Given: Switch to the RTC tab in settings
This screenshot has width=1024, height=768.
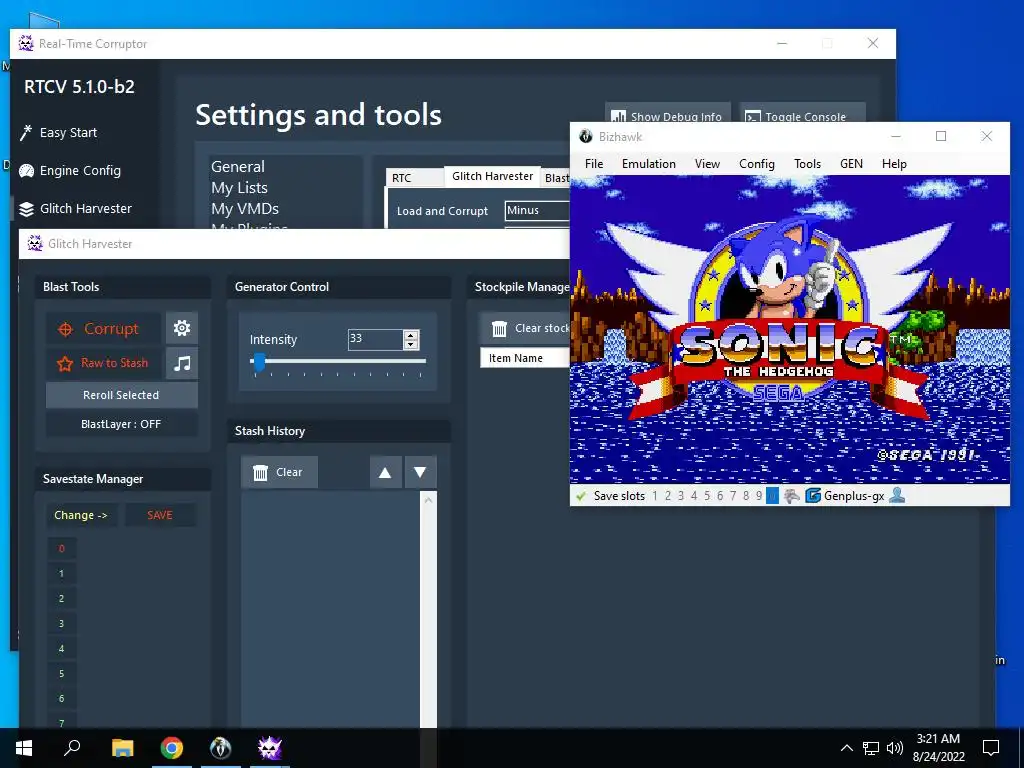Looking at the screenshot, I should 415,178.
